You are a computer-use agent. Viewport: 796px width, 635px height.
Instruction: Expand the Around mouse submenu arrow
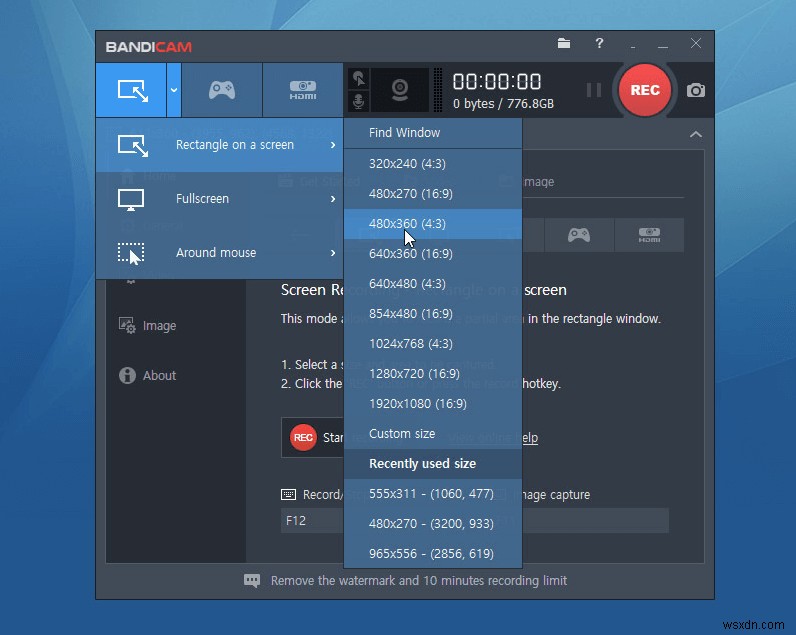(x=333, y=253)
